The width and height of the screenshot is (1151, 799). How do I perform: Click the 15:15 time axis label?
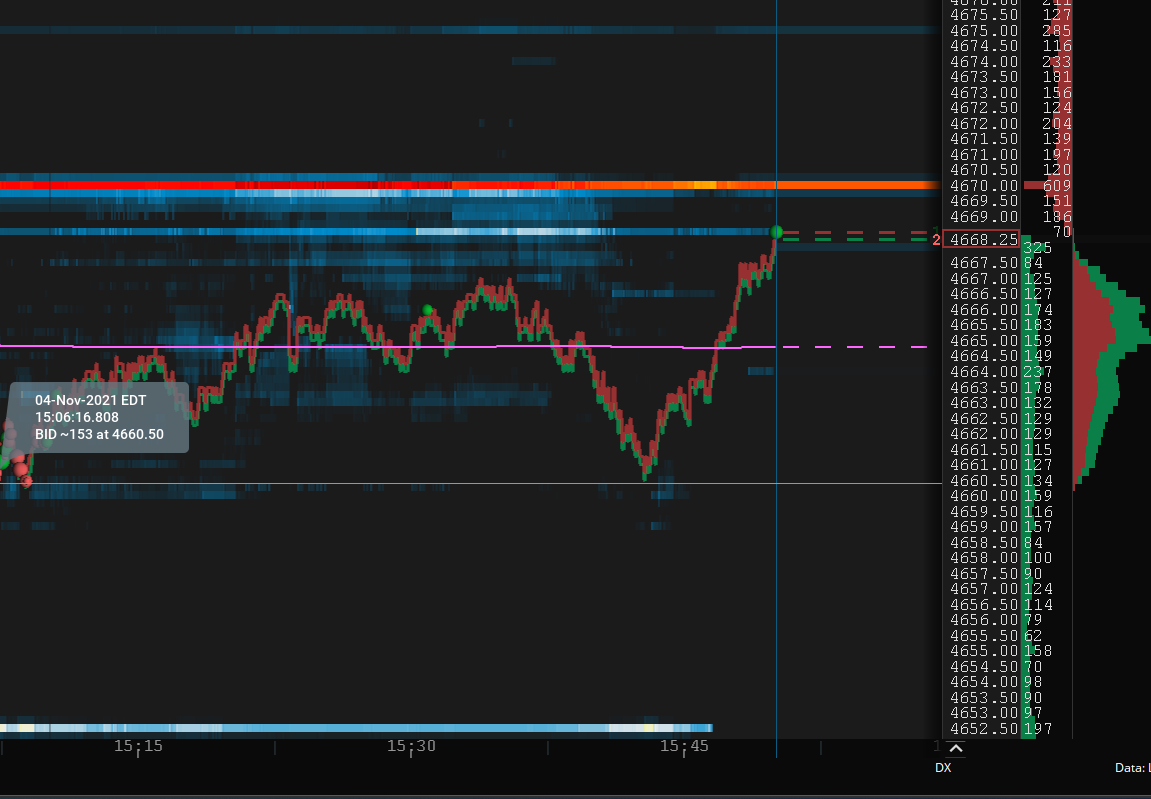(x=138, y=747)
